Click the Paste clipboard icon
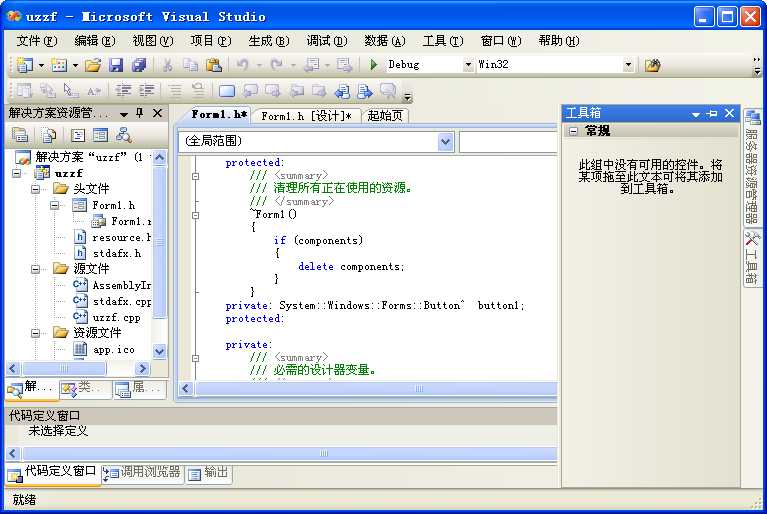The width and height of the screenshot is (767, 514). (214, 65)
